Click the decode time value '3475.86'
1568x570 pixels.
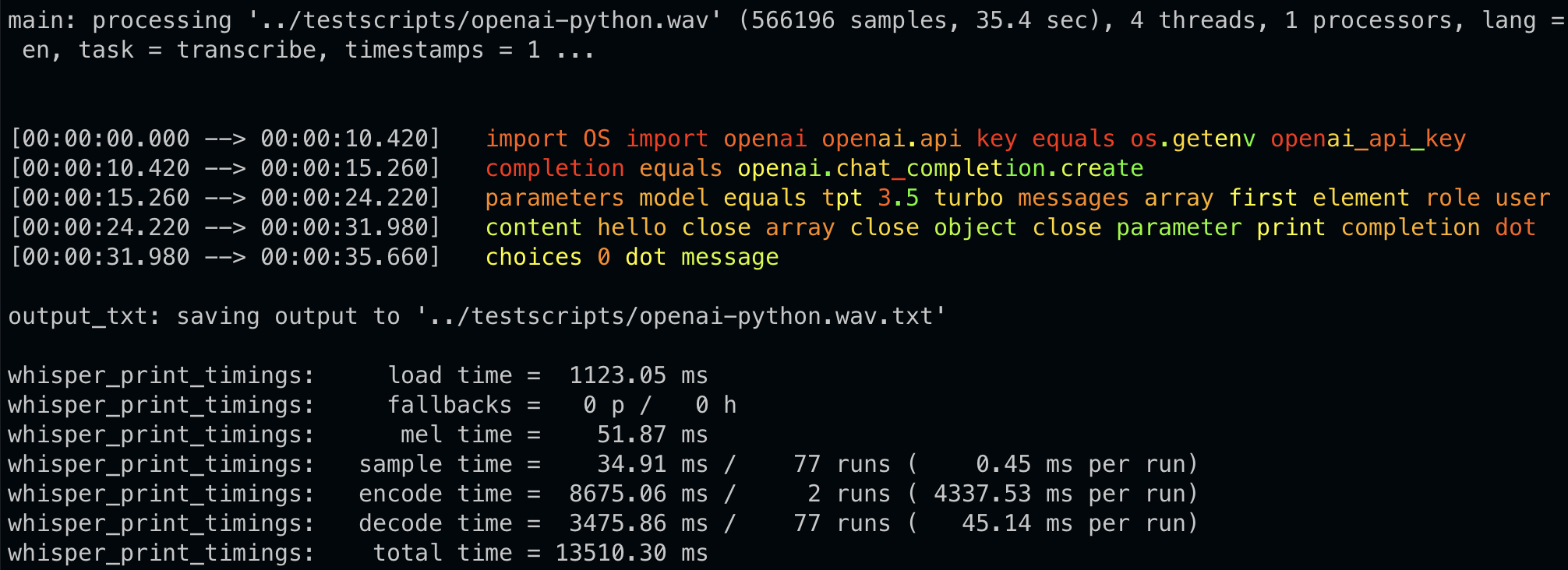point(618,524)
